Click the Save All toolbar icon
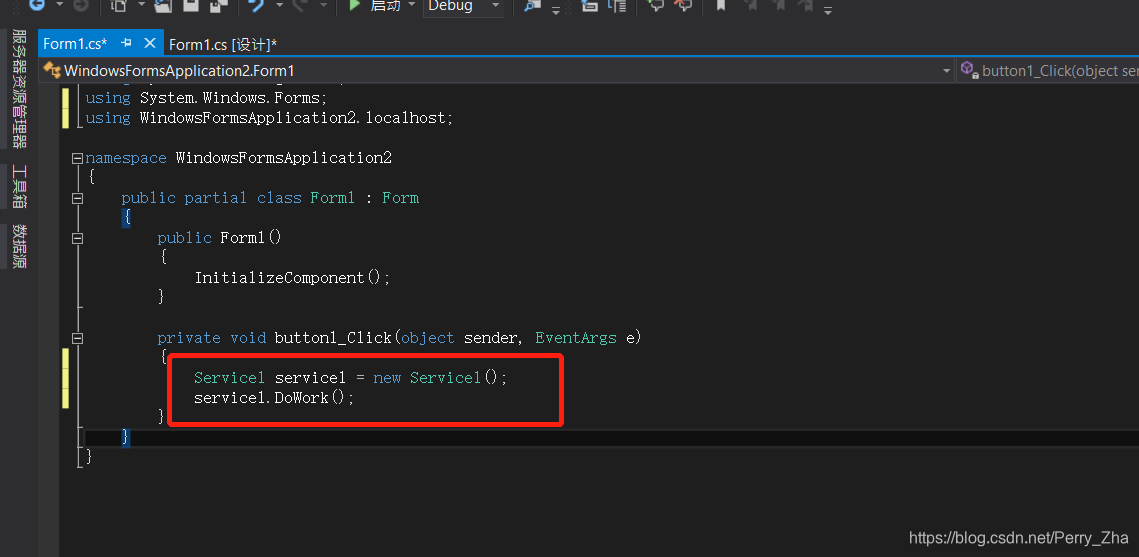This screenshot has width=1139, height=557. pos(218,5)
